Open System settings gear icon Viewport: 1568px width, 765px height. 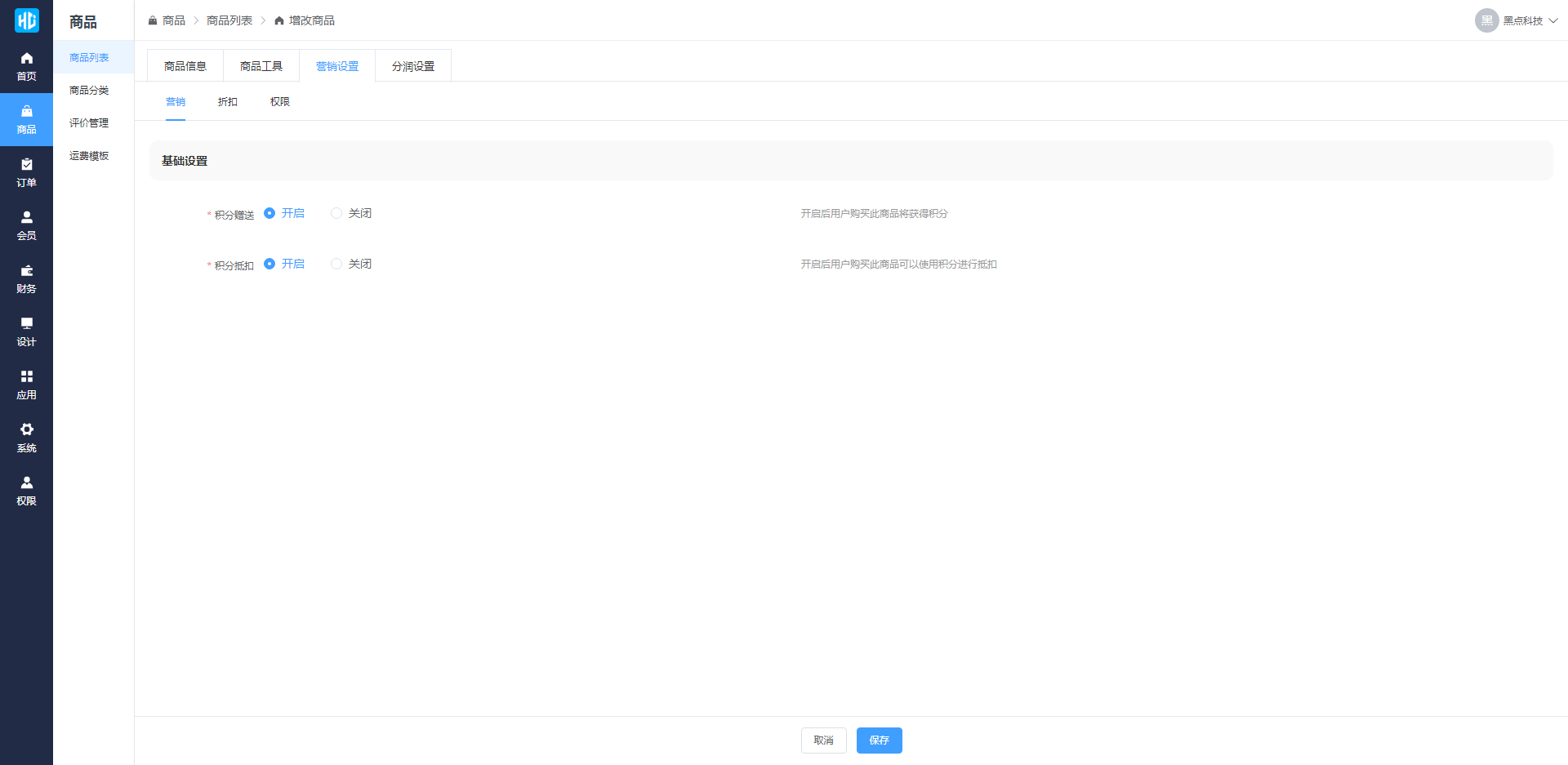tap(26, 430)
